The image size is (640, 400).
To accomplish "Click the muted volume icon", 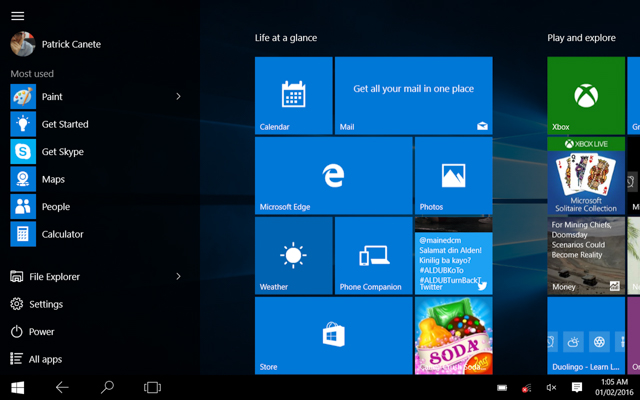I will pos(551,388).
